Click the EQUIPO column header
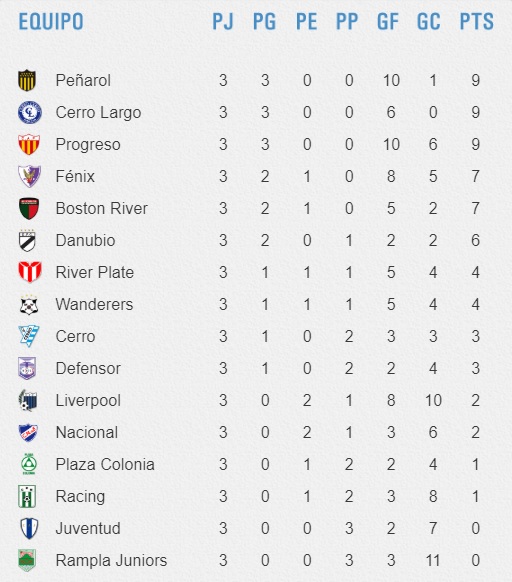 [x=51, y=22]
